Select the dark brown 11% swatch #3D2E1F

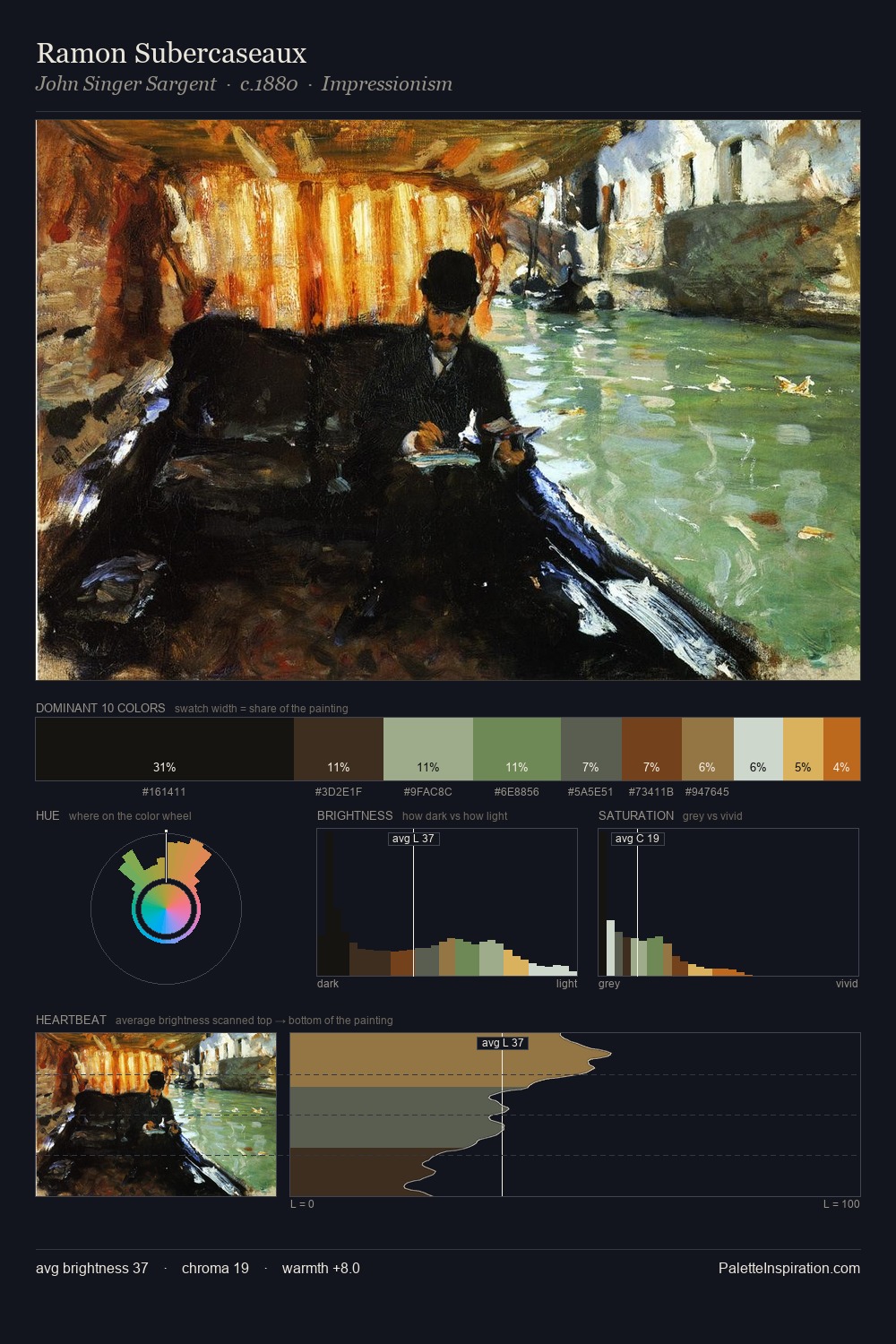pos(339,749)
